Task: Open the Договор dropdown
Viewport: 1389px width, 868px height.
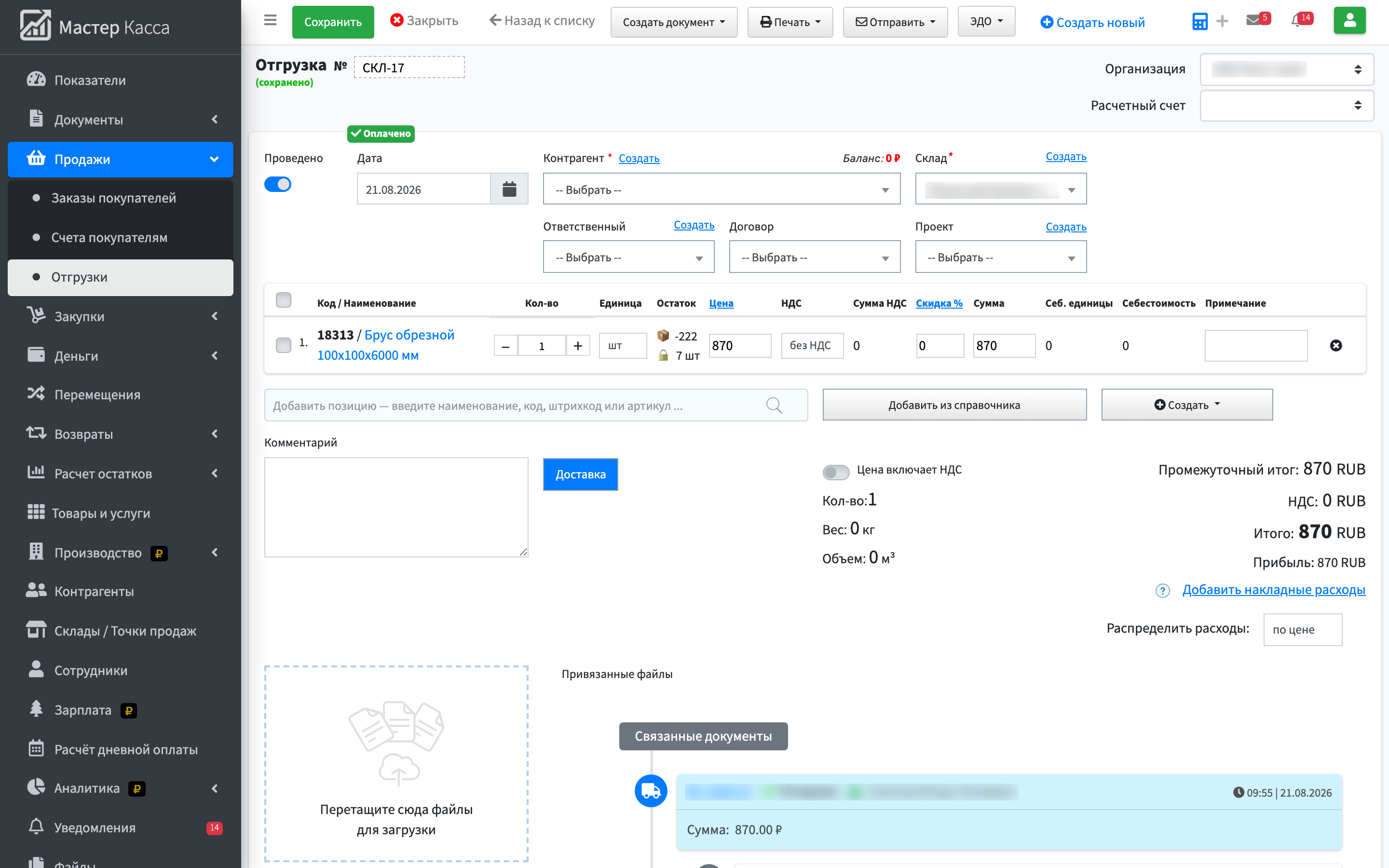Action: tap(815, 257)
